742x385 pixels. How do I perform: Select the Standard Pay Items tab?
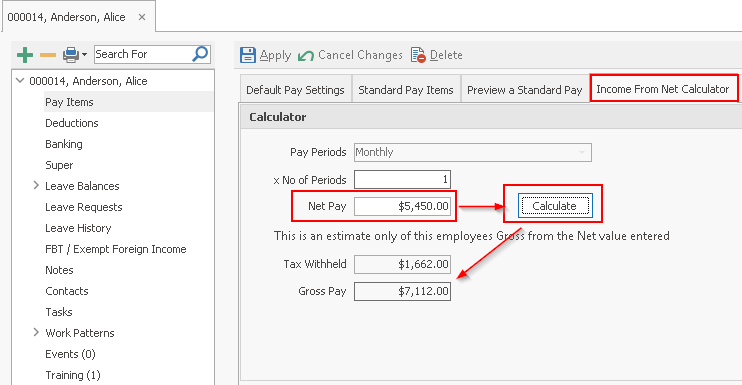[406, 90]
